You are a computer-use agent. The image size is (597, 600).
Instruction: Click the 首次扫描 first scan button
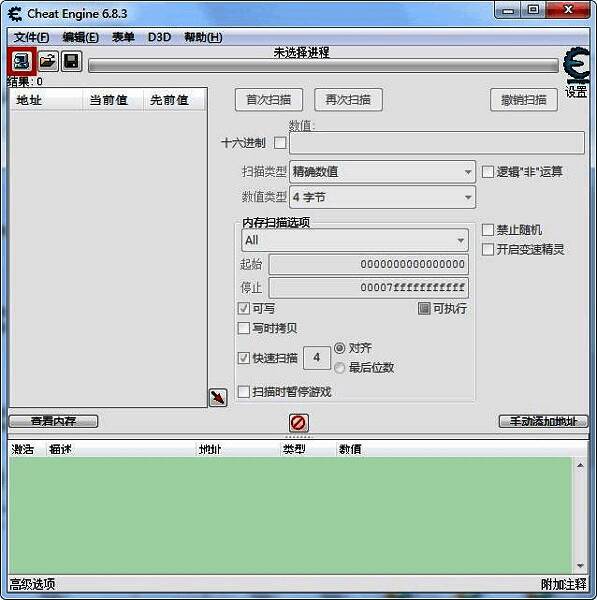pos(269,100)
